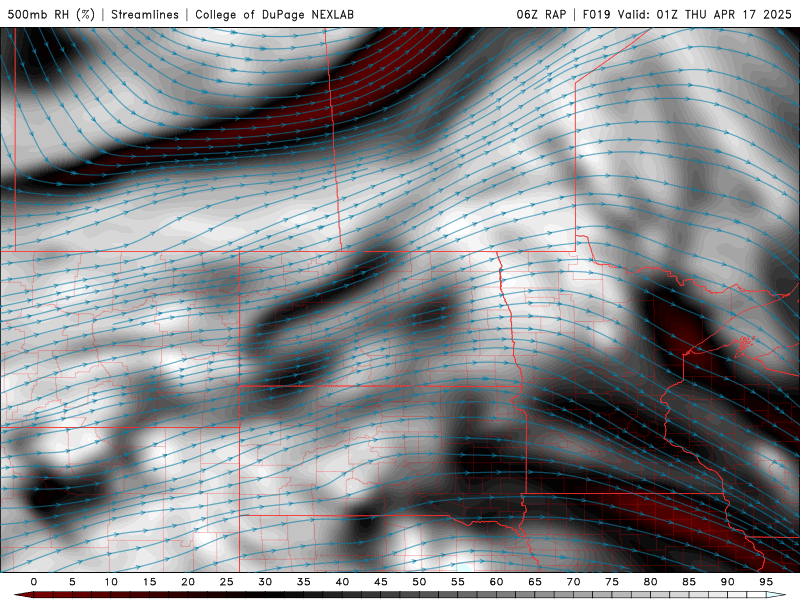The width and height of the screenshot is (800, 600).
Task: Click the '50' tick label on the legend
Action: [419, 582]
